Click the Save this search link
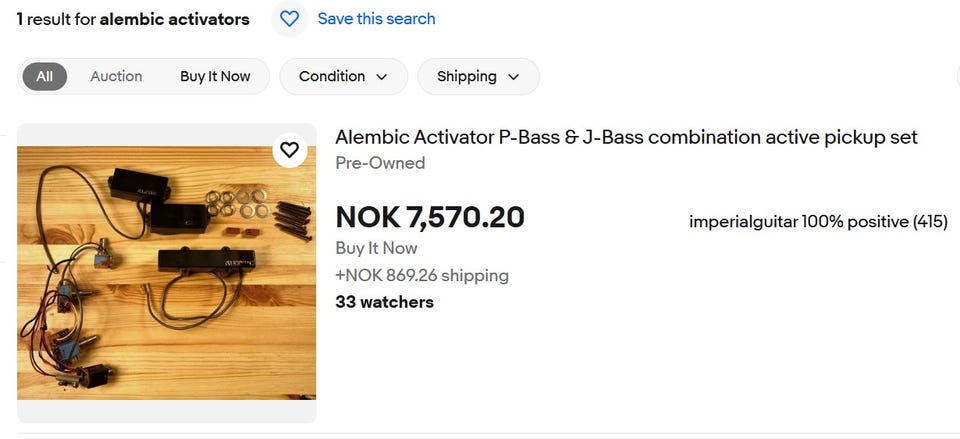The width and height of the screenshot is (960, 439). click(x=376, y=19)
